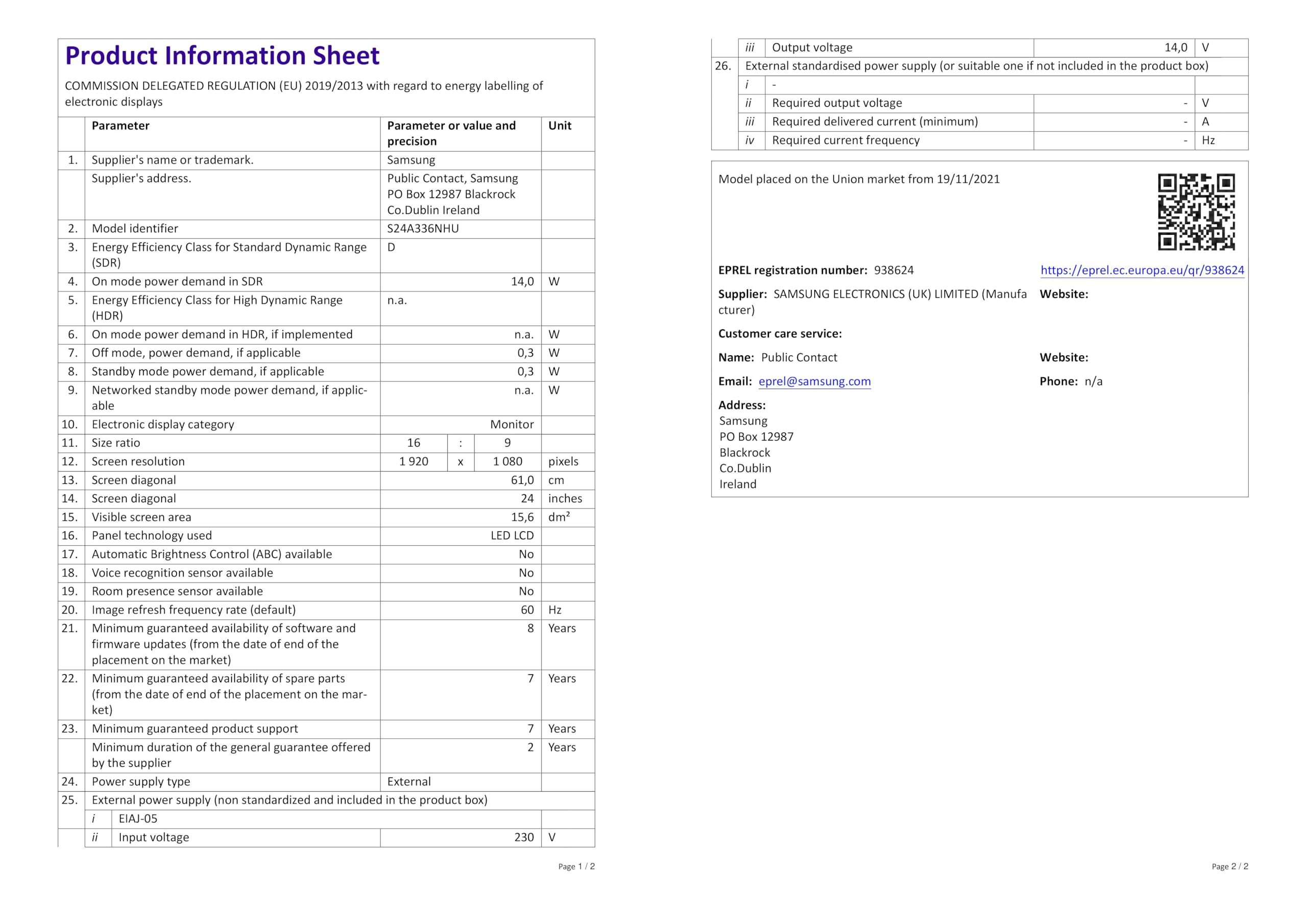The image size is (1307, 924).
Task: Select the External power supply type value
Action: coord(409,782)
